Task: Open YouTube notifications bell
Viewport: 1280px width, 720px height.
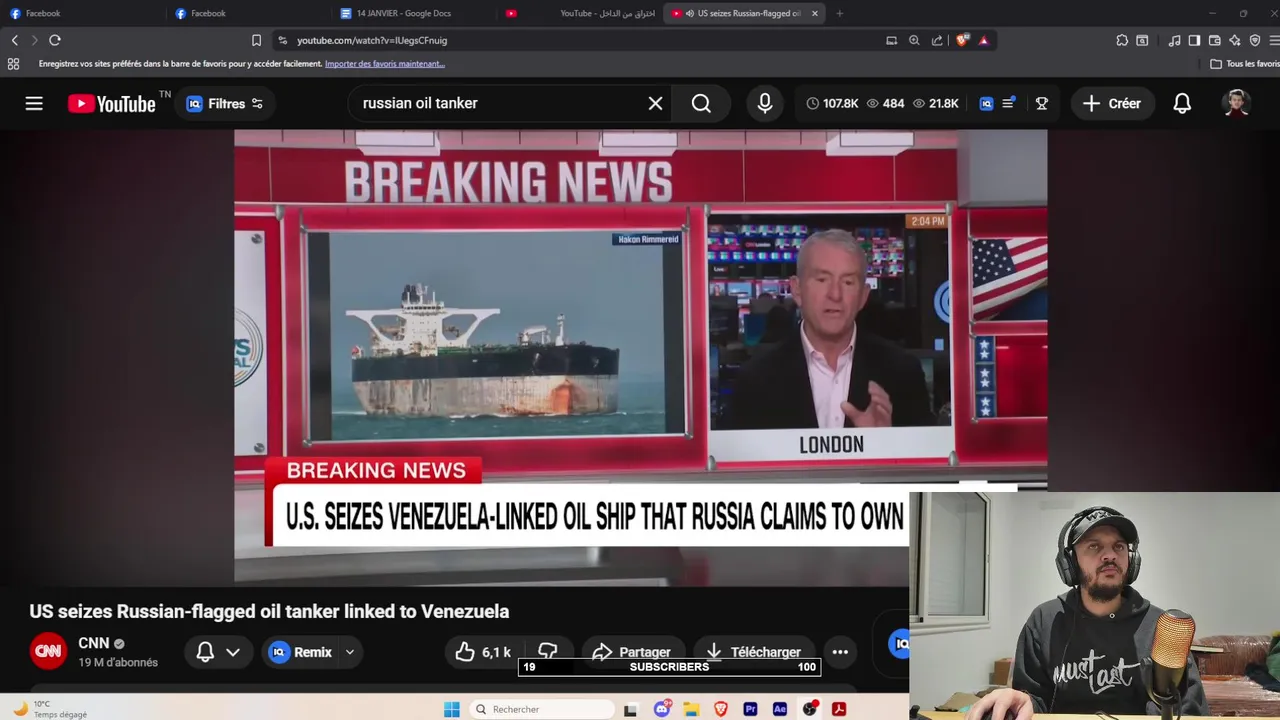Action: [1182, 103]
